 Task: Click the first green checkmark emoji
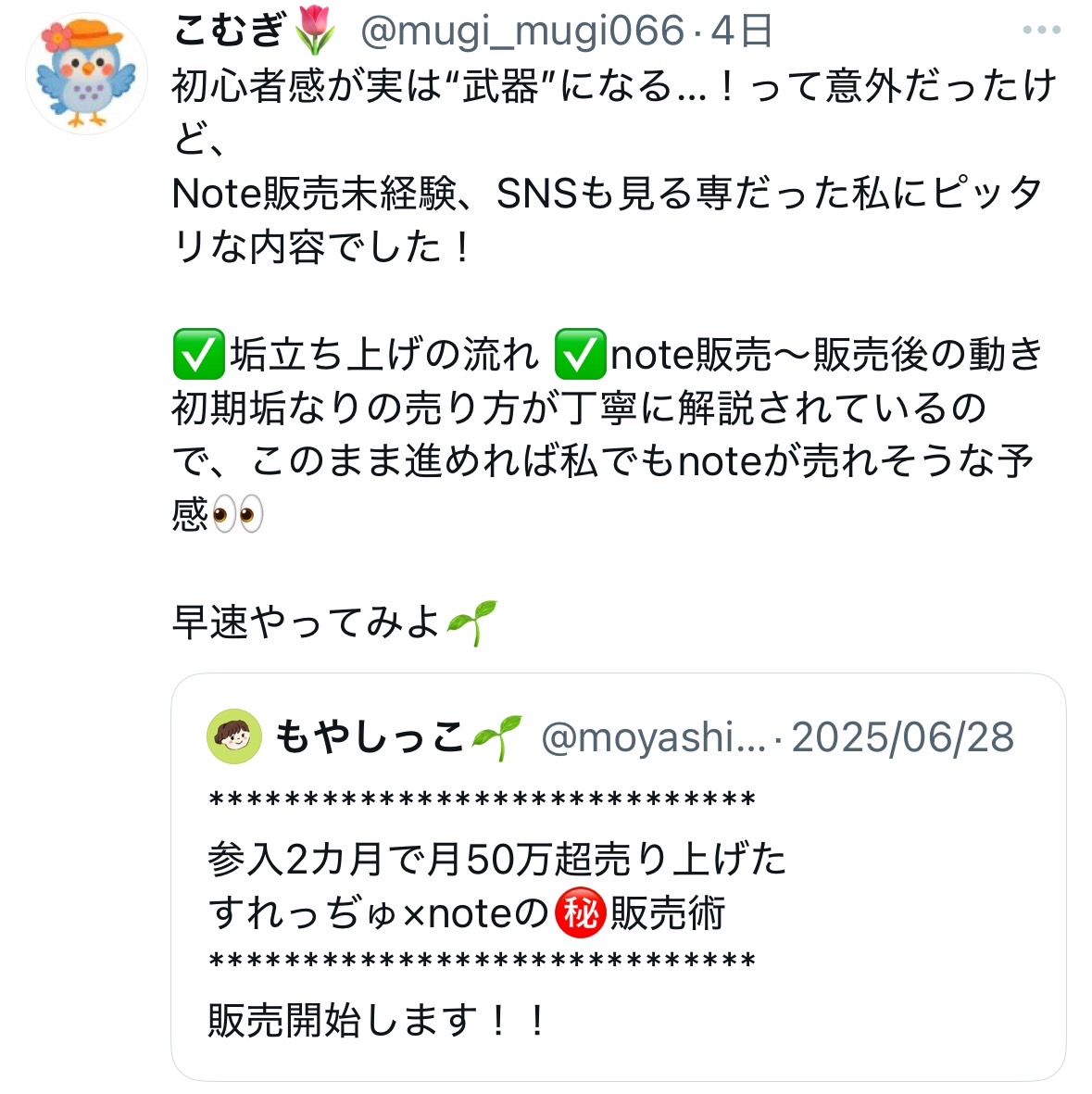[199, 354]
